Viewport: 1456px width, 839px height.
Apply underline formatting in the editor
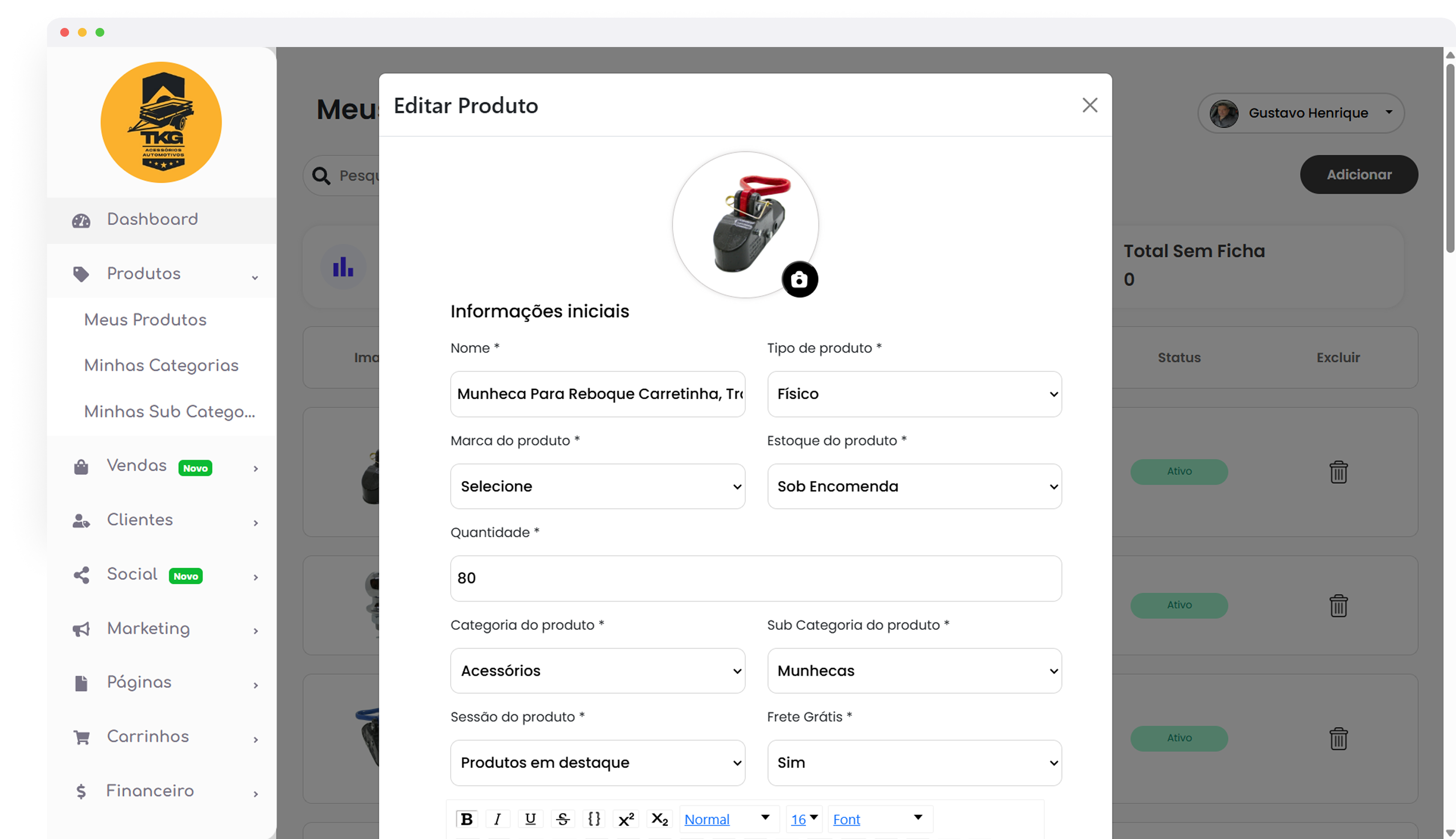point(530,819)
